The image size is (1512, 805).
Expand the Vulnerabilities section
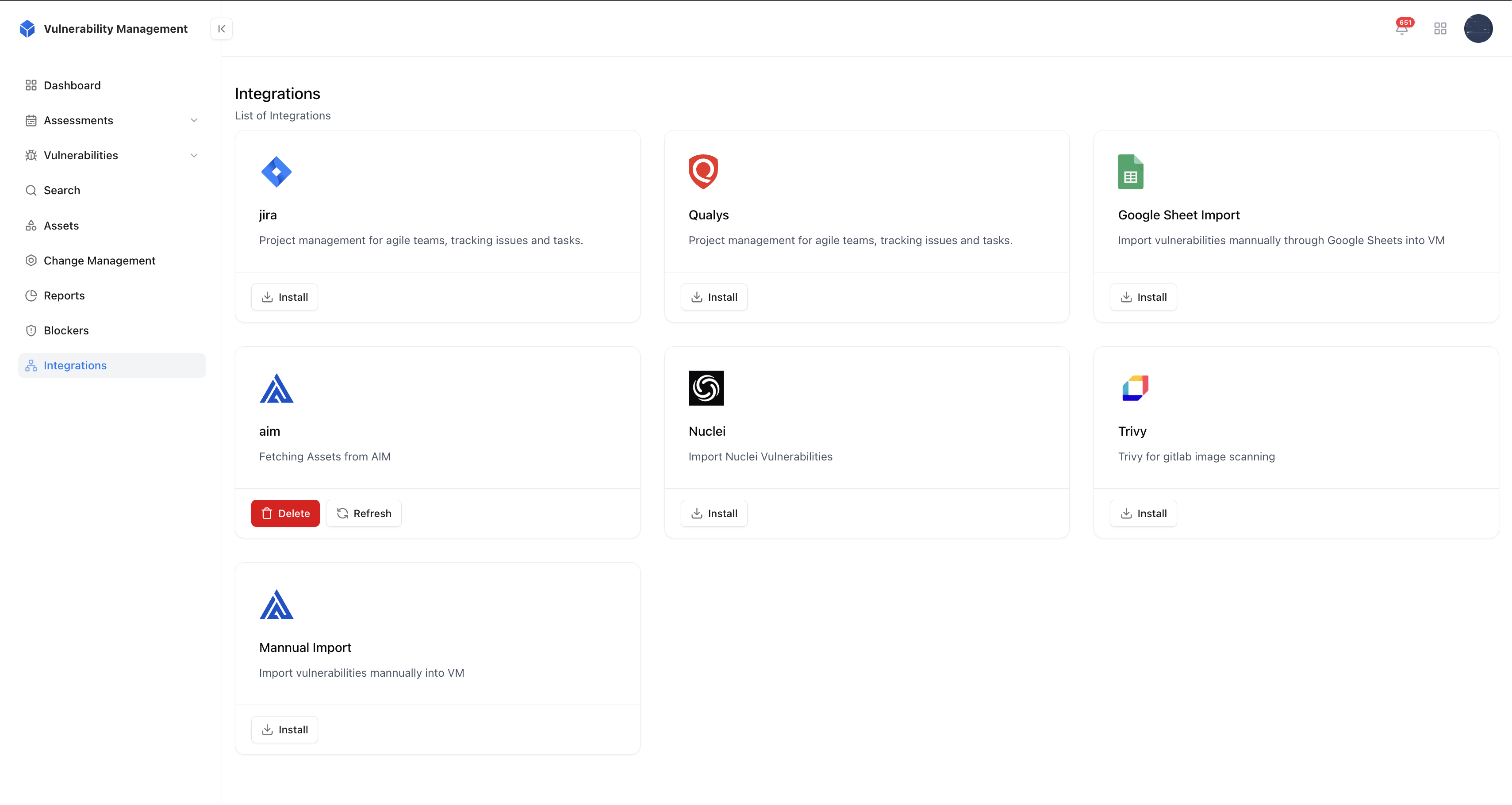click(x=194, y=155)
